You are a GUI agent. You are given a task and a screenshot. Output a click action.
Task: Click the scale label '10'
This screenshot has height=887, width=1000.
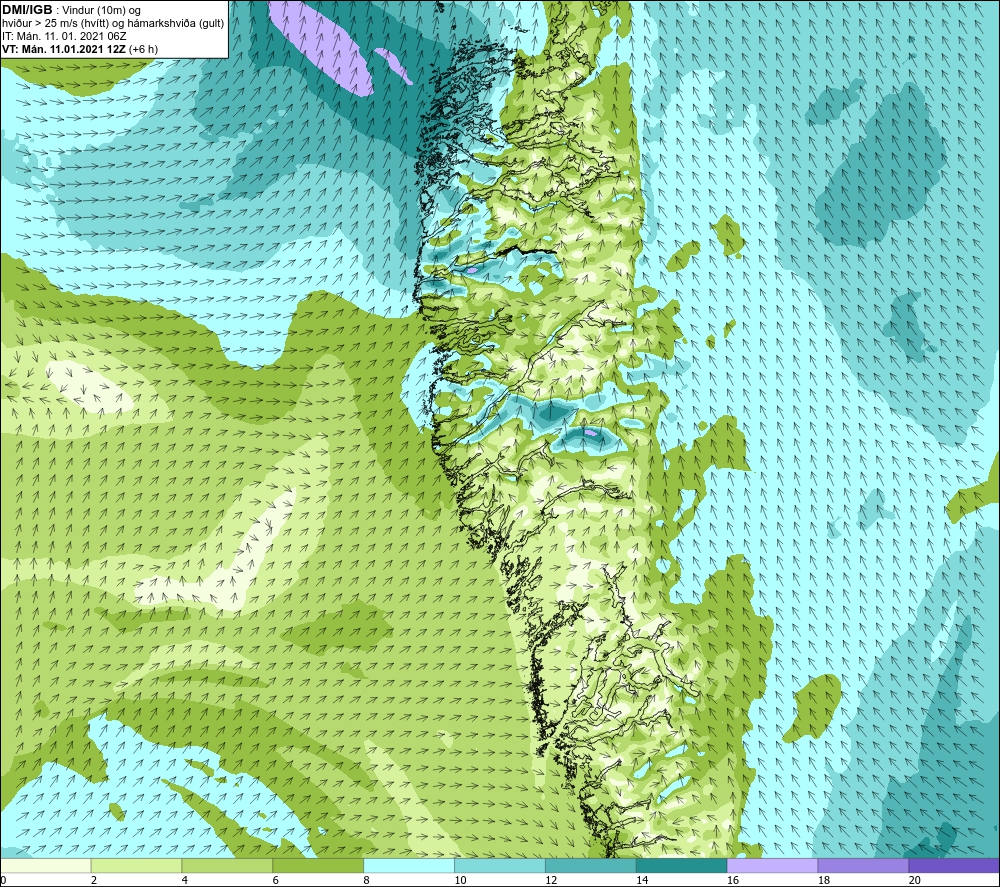pyautogui.click(x=460, y=880)
